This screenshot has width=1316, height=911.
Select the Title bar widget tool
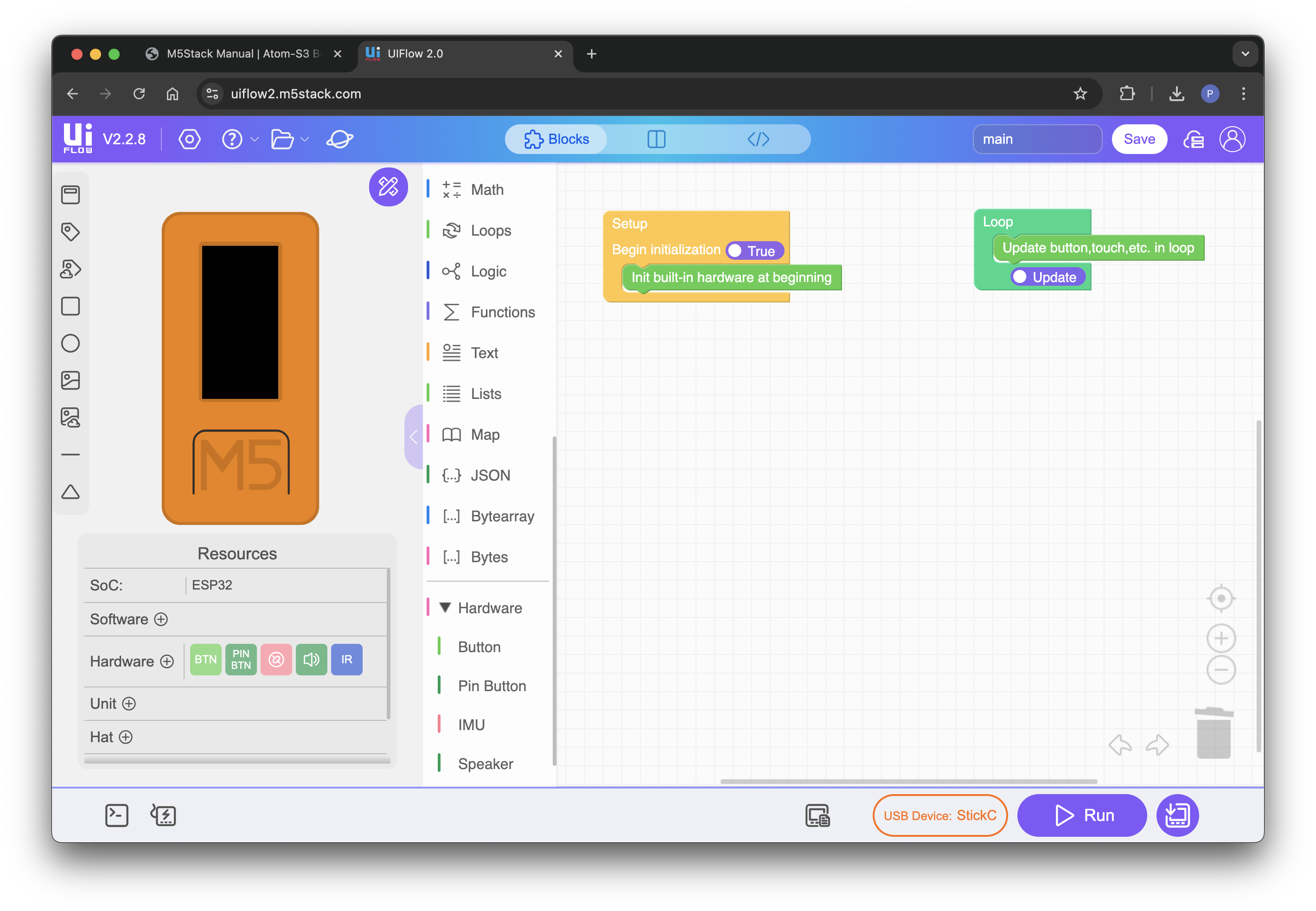coord(70,195)
